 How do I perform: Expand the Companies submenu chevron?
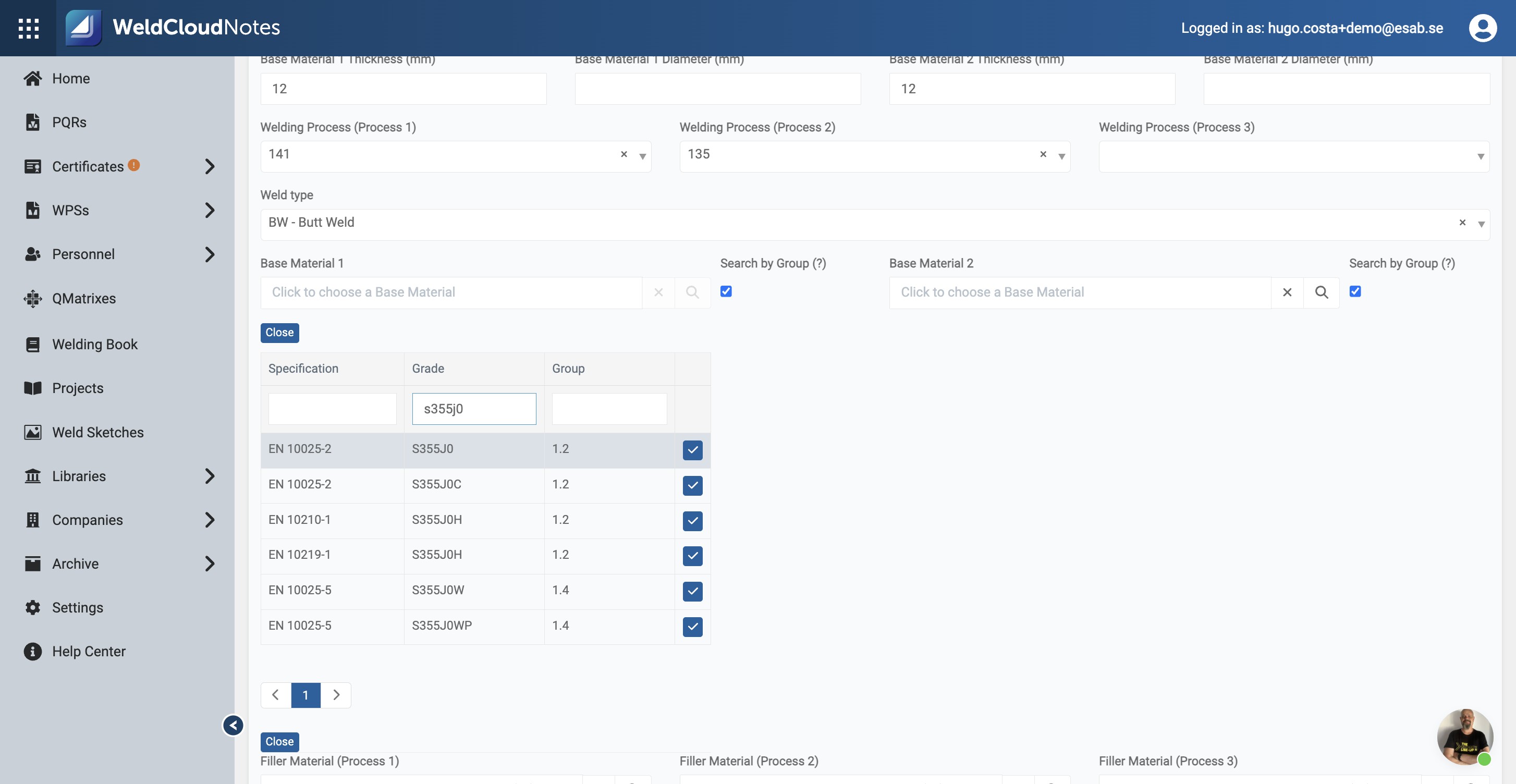tap(210, 520)
